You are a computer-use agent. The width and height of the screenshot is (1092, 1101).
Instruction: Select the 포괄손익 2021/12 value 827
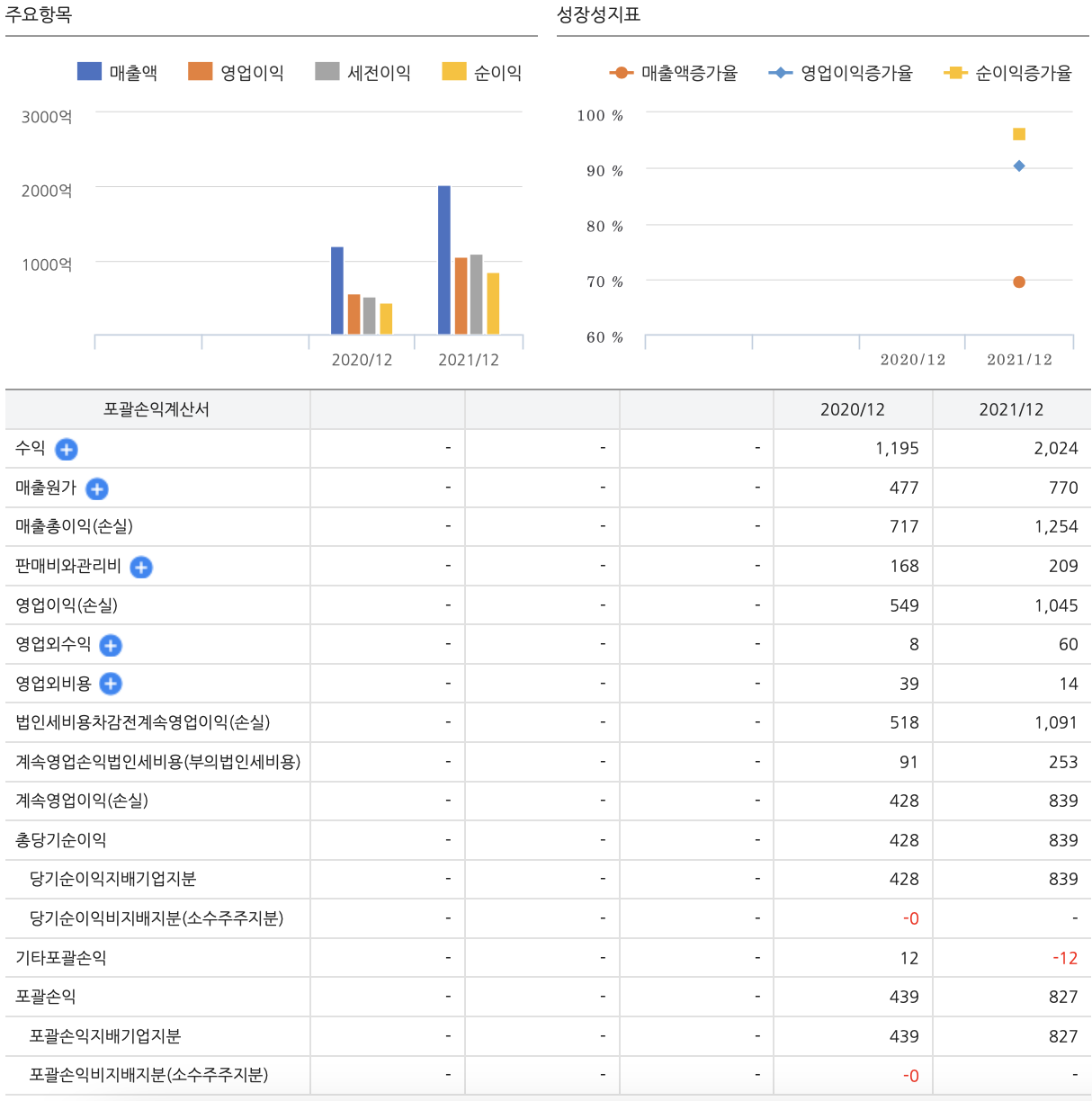pyautogui.click(x=1063, y=997)
